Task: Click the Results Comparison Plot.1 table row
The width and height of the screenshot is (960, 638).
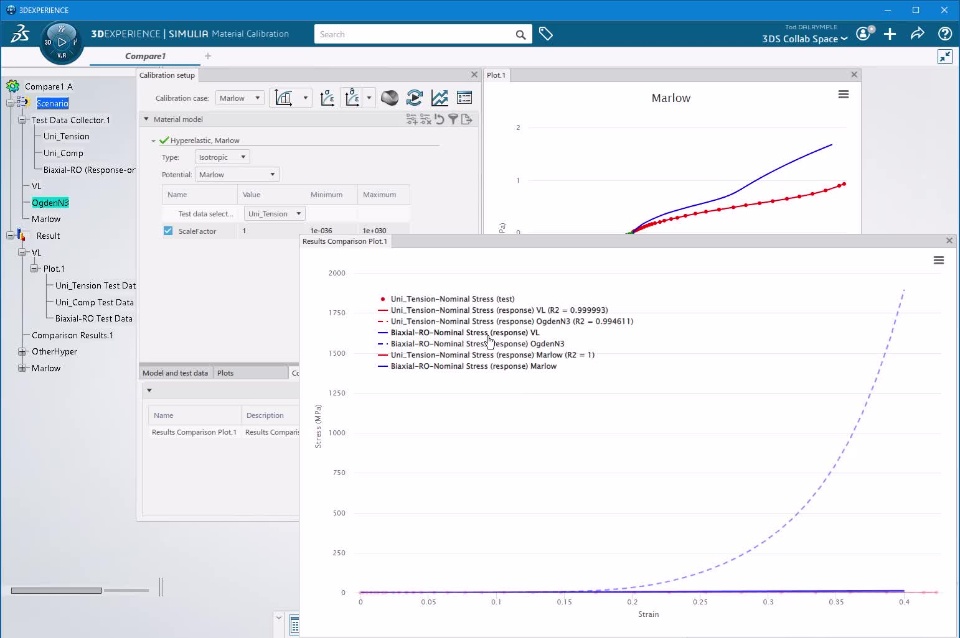Action: pyautogui.click(x=223, y=432)
